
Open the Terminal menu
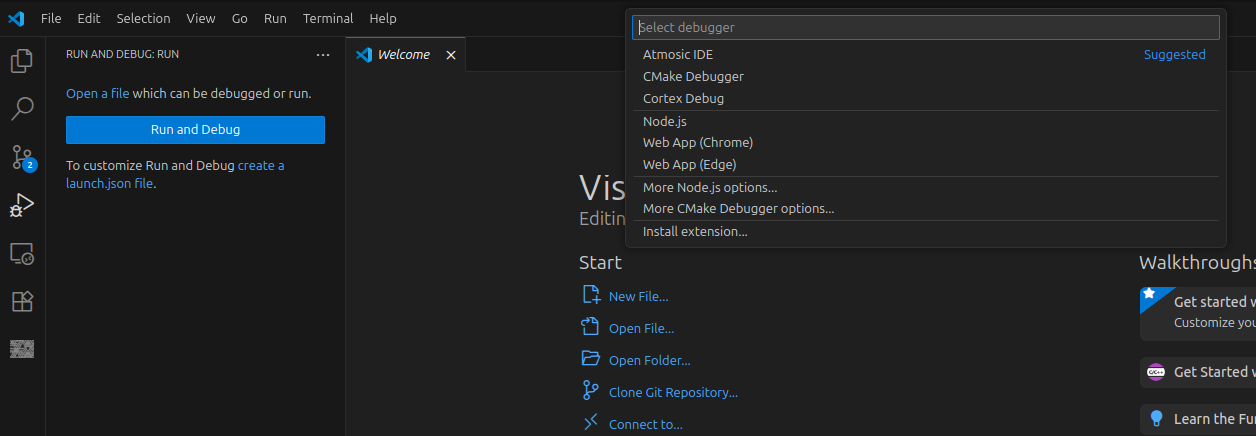coord(328,18)
